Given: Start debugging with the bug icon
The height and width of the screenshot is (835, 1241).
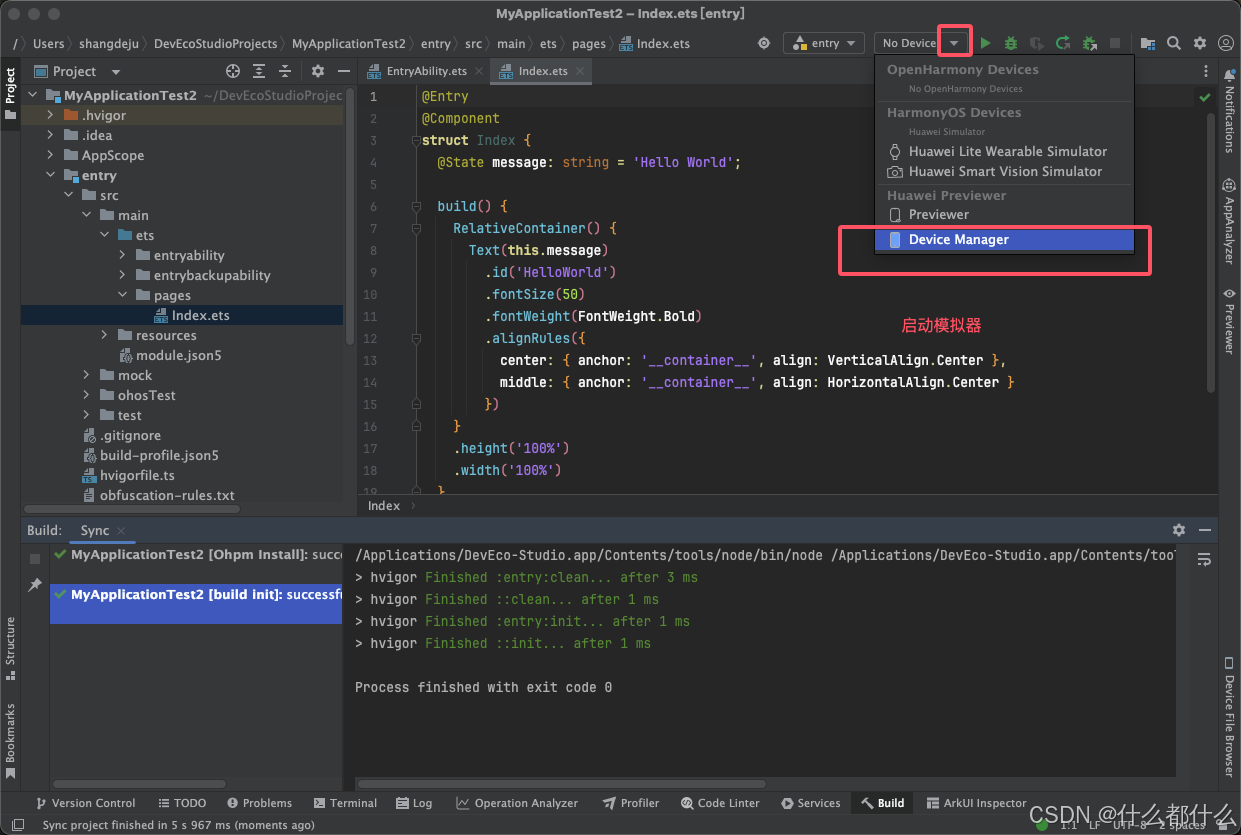Looking at the screenshot, I should (1011, 43).
